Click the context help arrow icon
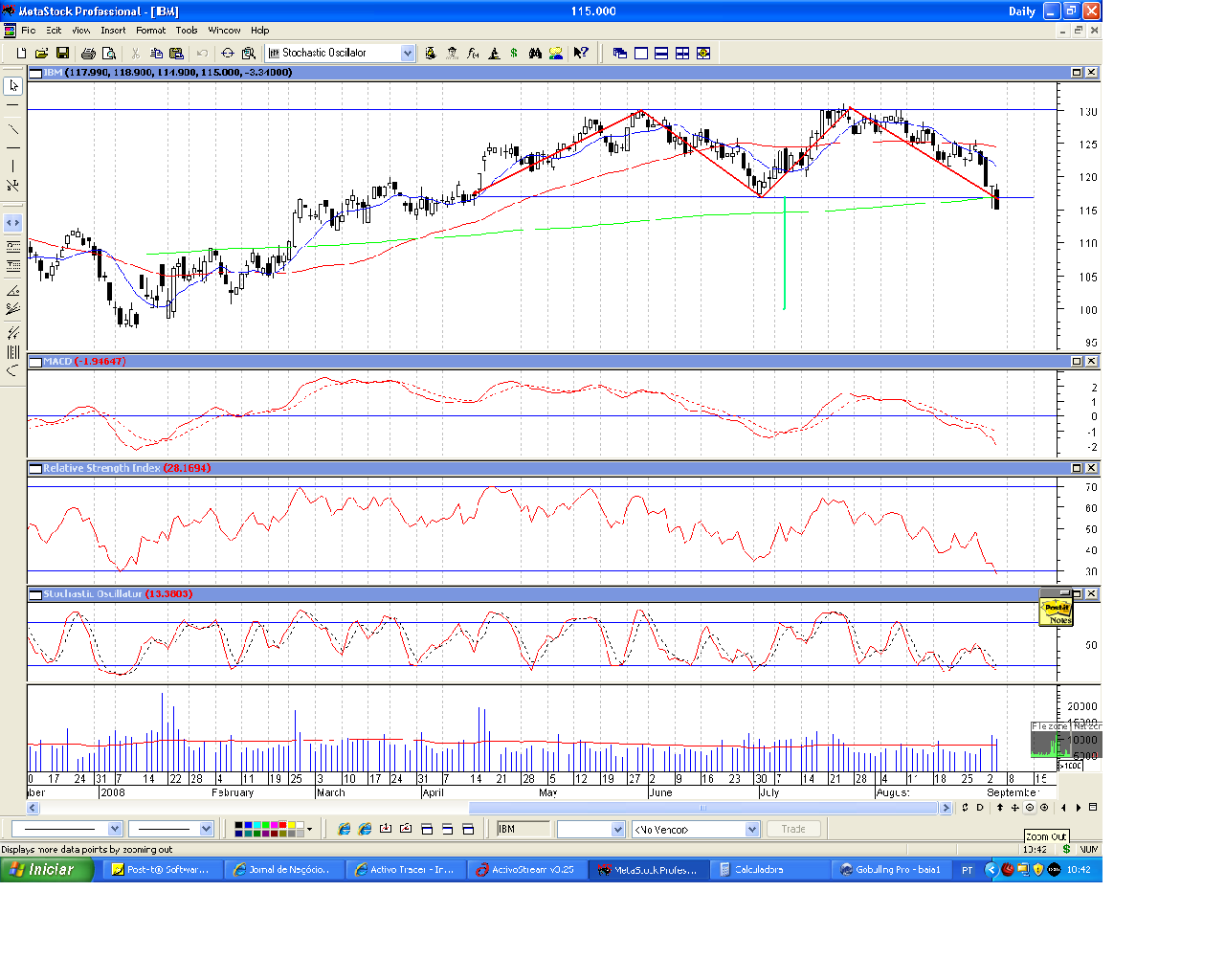Viewport: 1225px width, 980px height. tap(581, 54)
